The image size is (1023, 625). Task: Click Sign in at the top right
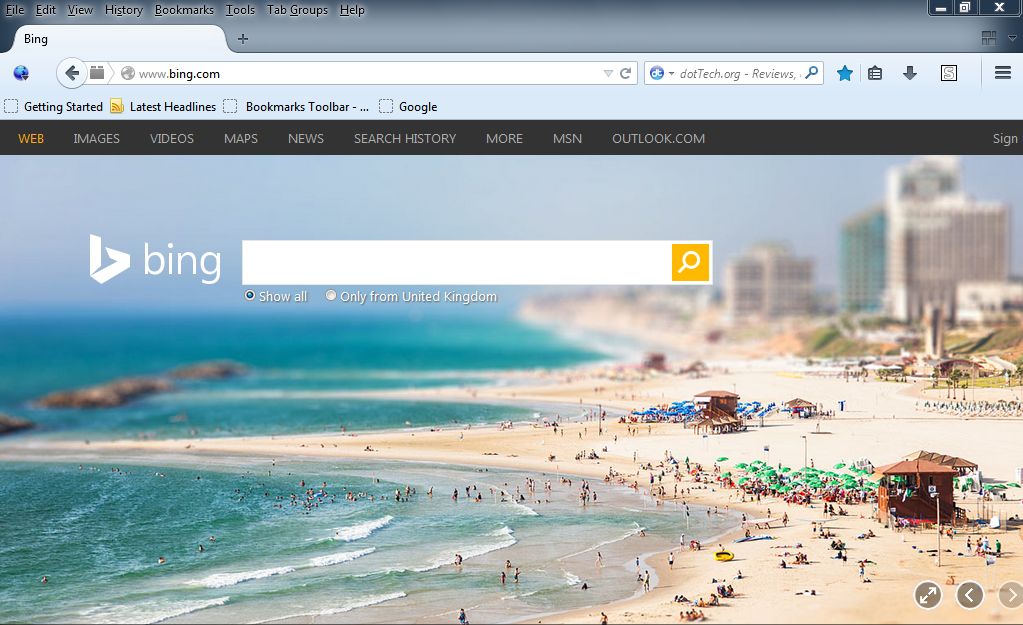pyautogui.click(x=1005, y=138)
